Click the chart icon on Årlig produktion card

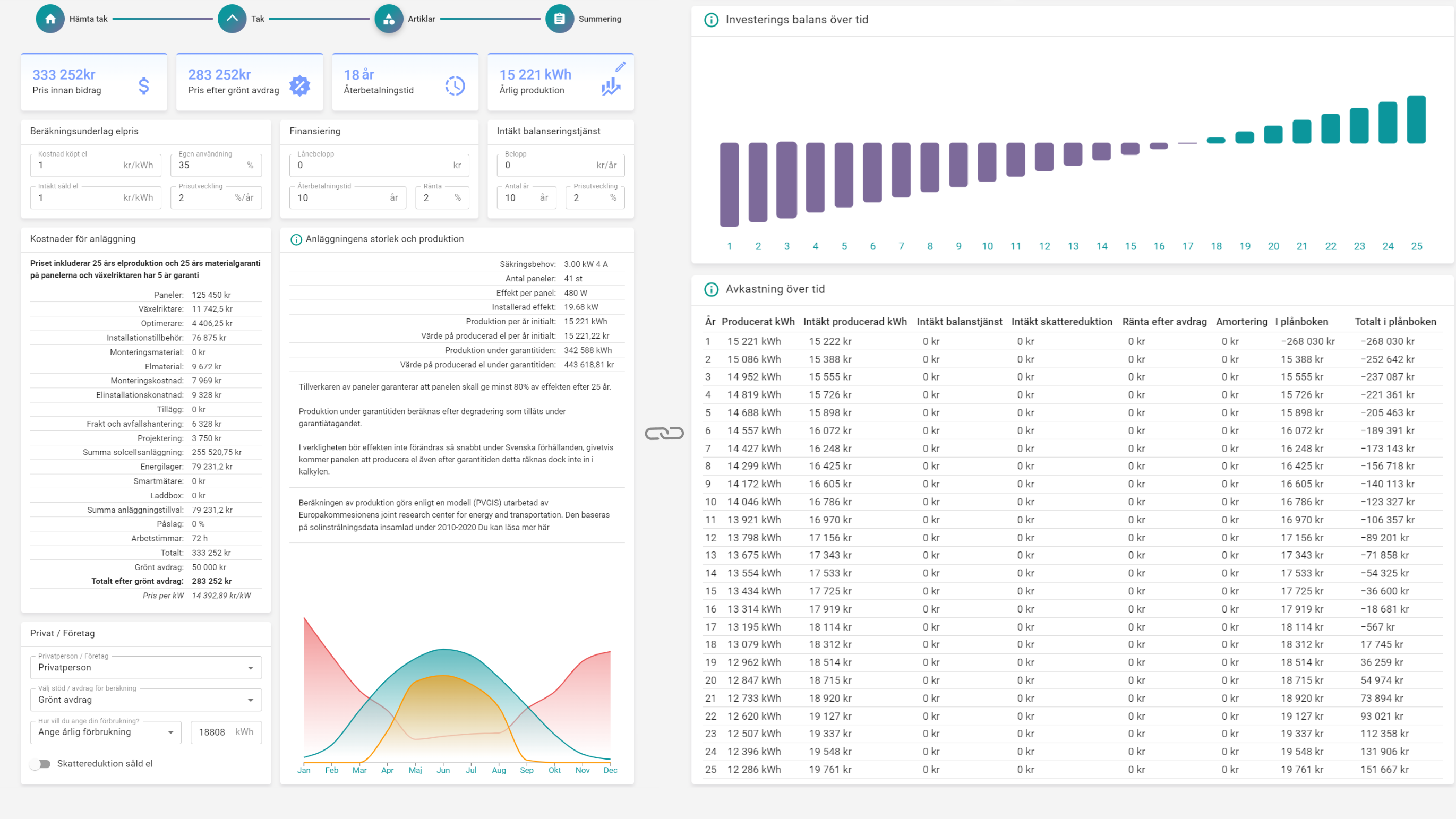coord(611,87)
